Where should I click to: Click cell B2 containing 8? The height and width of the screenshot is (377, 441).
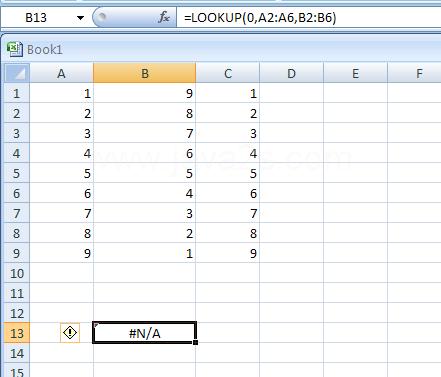(x=145, y=113)
